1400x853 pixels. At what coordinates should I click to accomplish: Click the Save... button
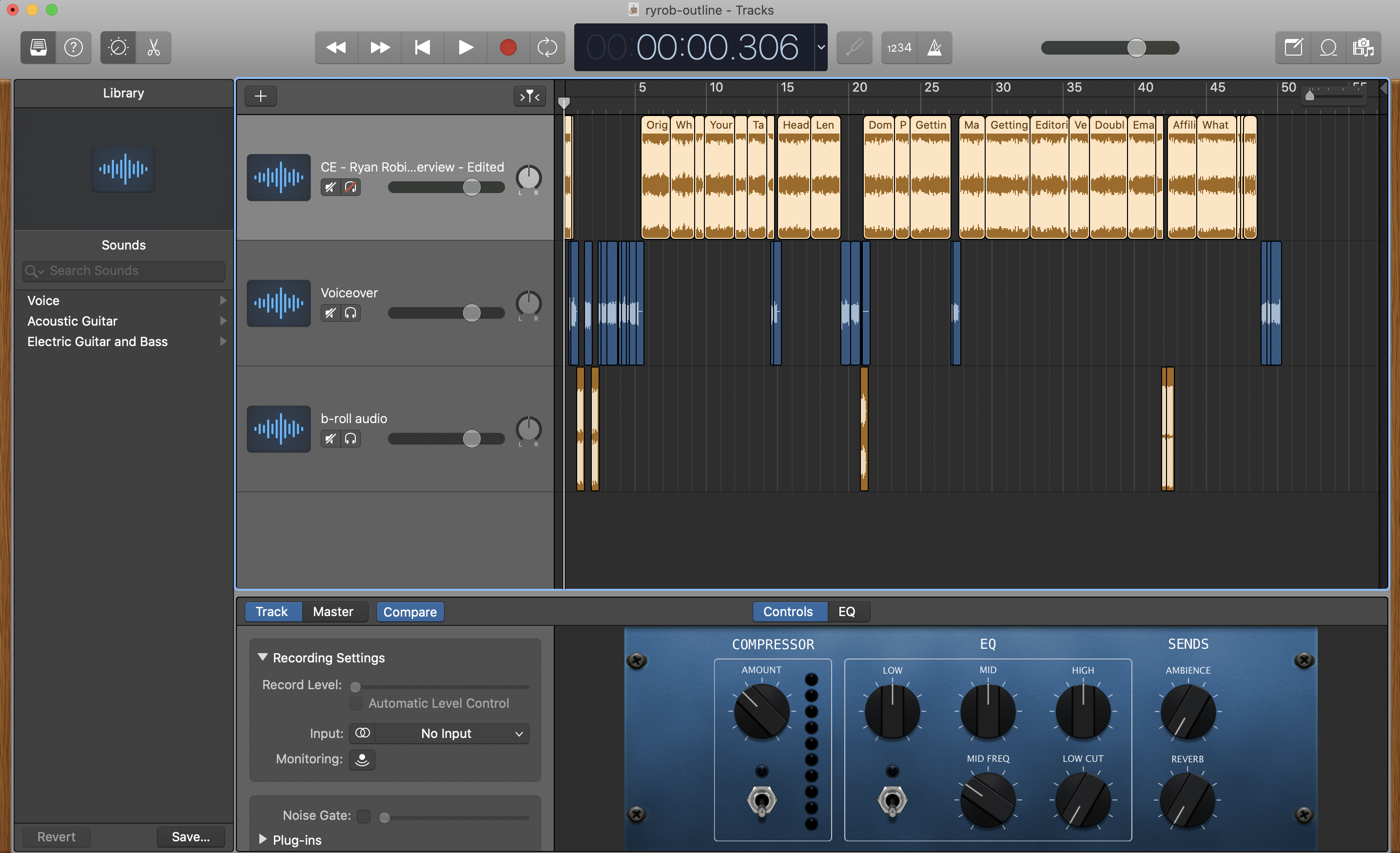point(190,836)
